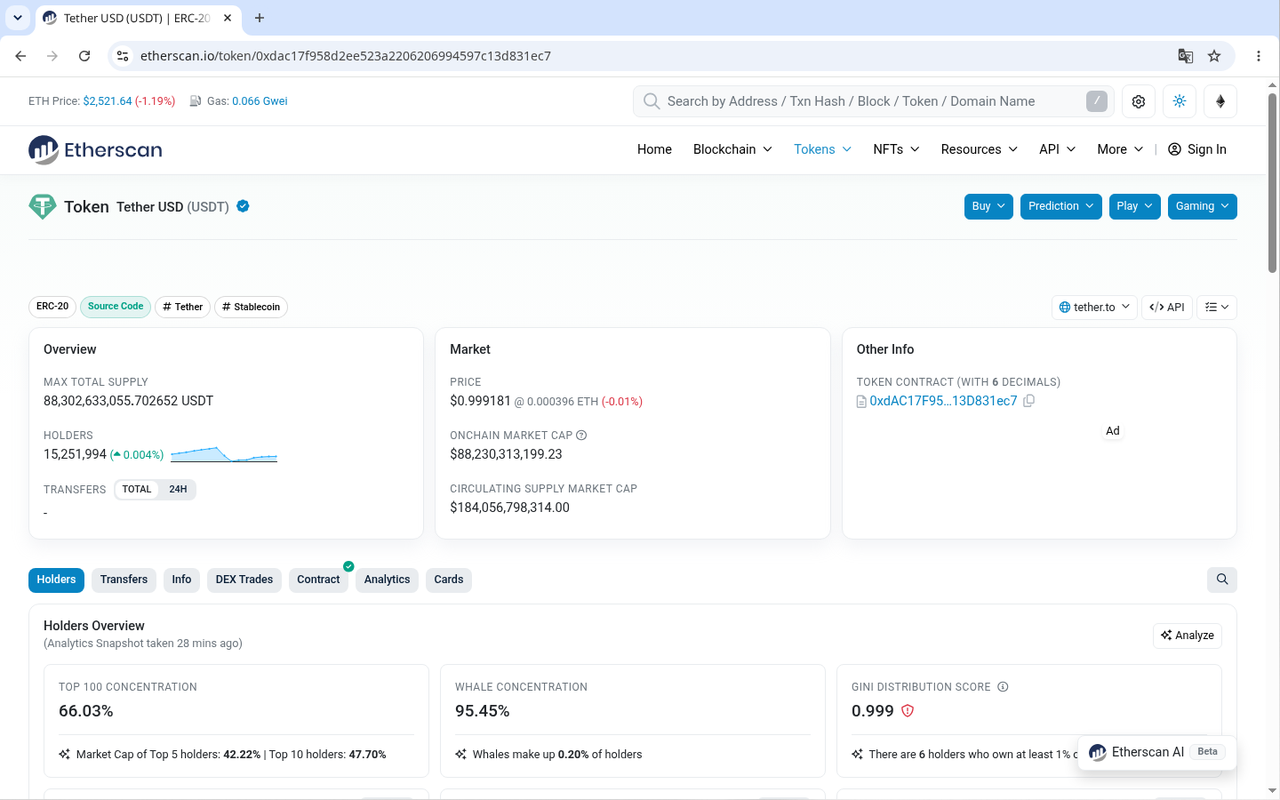Image resolution: width=1280 pixels, height=800 pixels.
Task: Open the NFTs dropdown
Action: click(897, 149)
